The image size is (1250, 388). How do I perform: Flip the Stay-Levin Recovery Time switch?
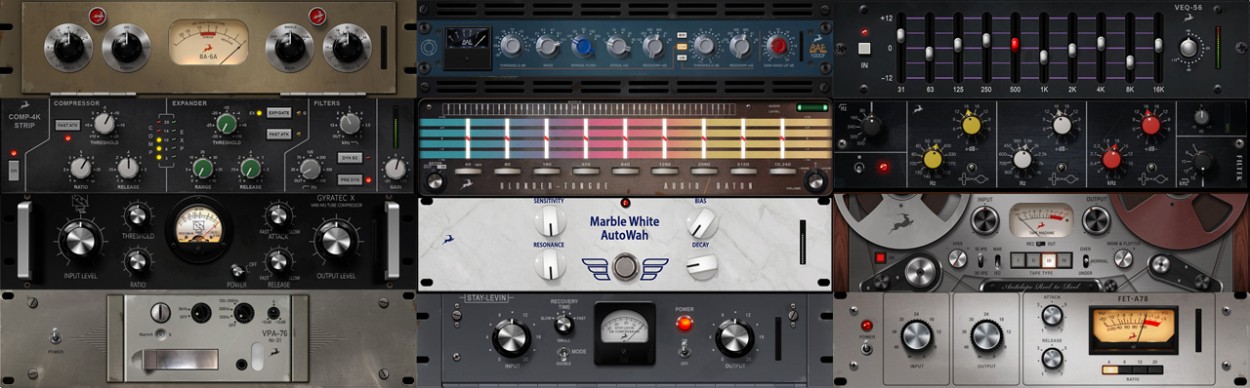(x=563, y=324)
